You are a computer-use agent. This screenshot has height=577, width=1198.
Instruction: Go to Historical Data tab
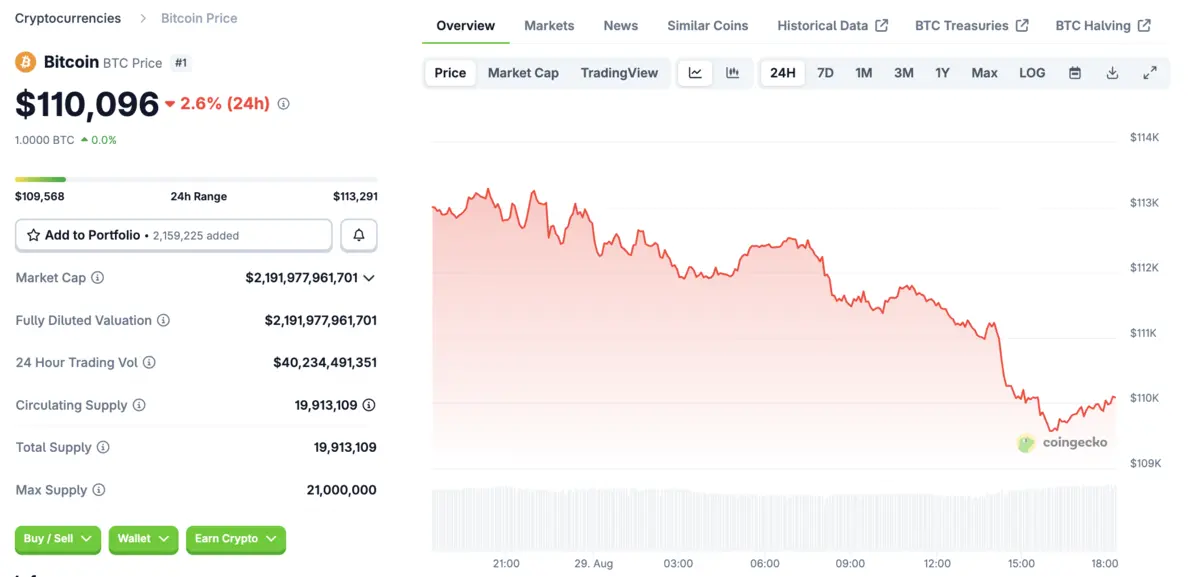point(831,25)
